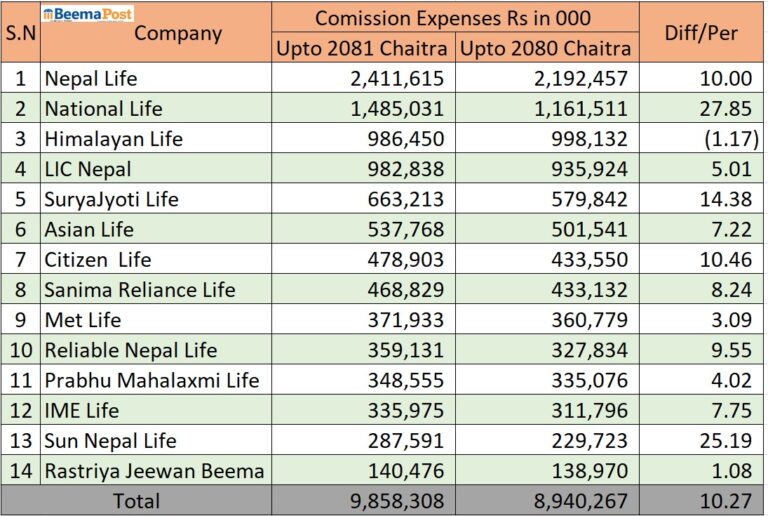
Task: Click the Himalayan Life negative difference (1.17)
Action: pos(732,139)
